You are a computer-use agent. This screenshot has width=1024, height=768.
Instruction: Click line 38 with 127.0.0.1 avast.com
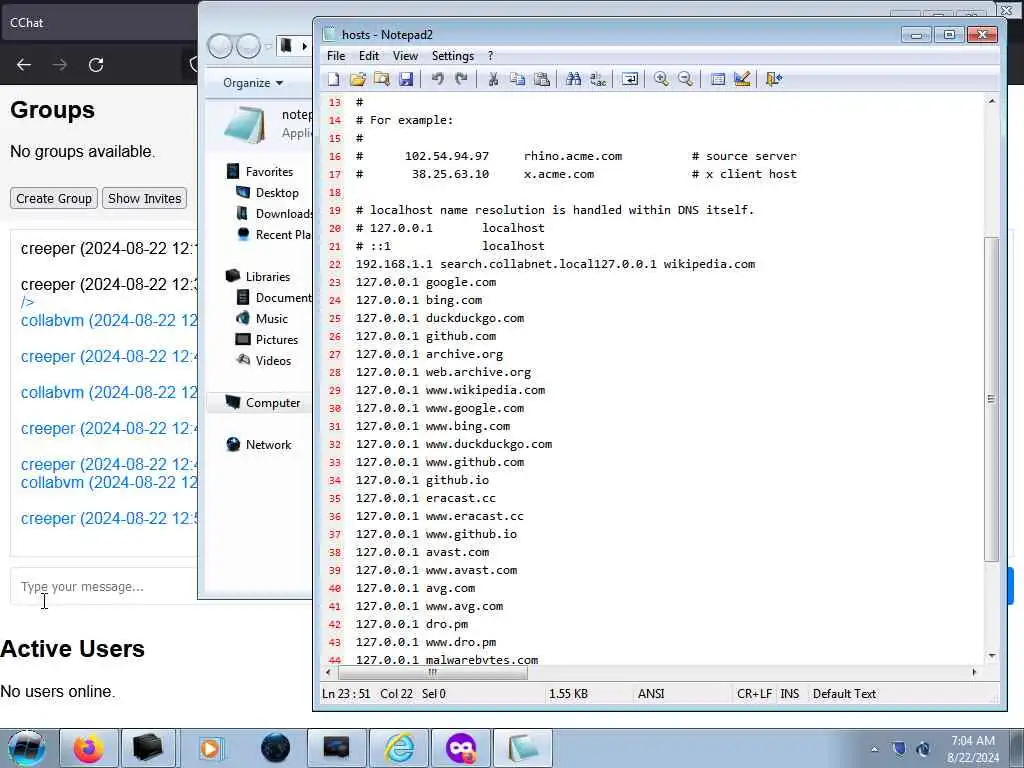[423, 552]
